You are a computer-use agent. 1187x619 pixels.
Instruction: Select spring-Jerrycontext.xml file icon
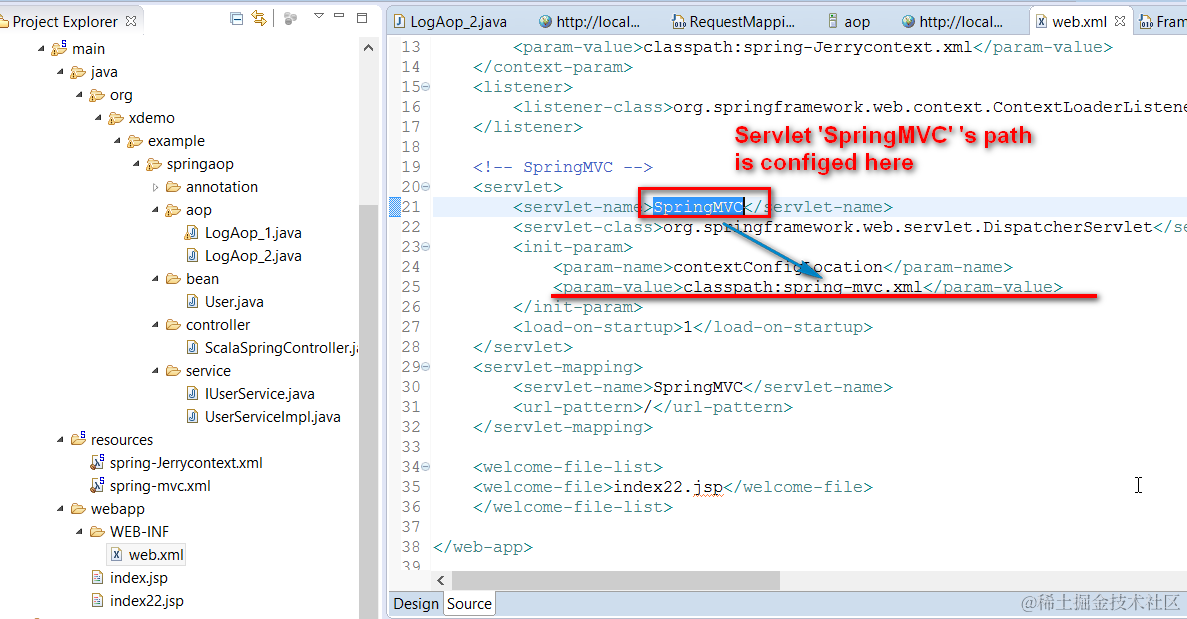(x=98, y=462)
